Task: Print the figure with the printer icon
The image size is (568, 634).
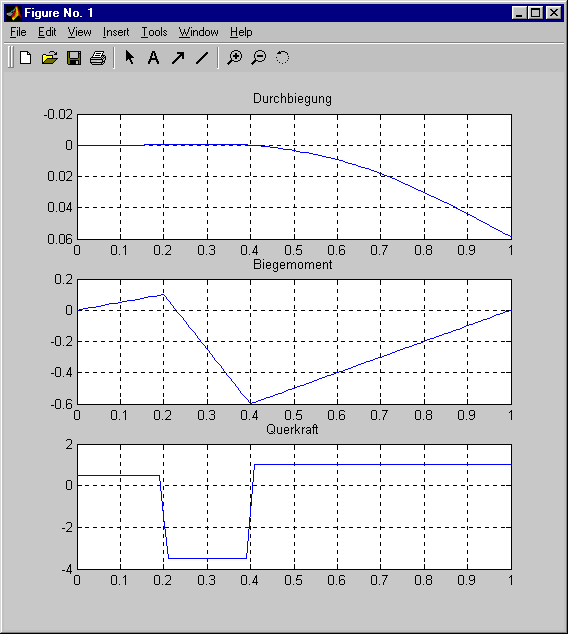Action: [98, 58]
